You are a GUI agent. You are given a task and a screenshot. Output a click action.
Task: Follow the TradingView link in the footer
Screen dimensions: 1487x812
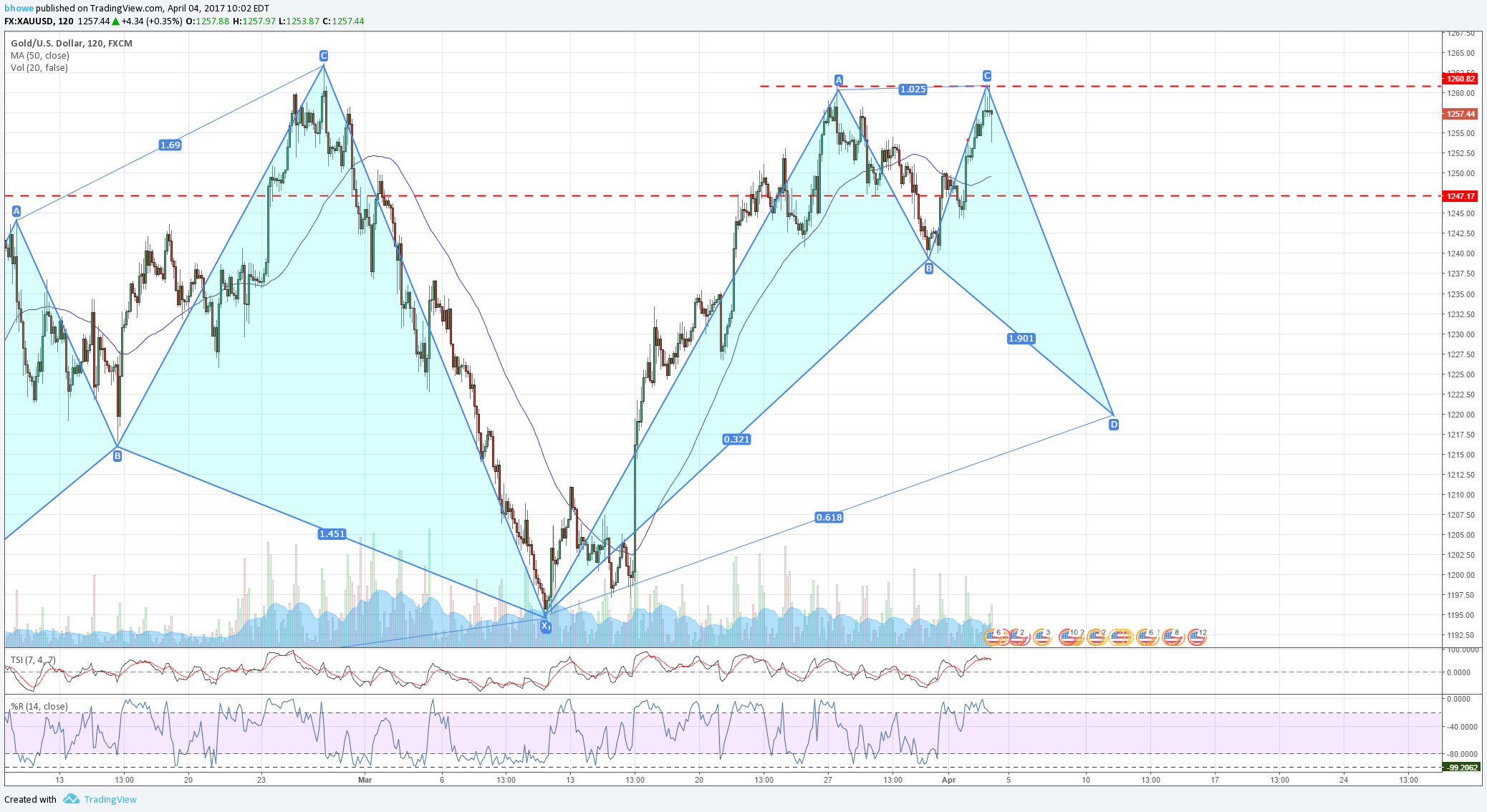click(110, 799)
